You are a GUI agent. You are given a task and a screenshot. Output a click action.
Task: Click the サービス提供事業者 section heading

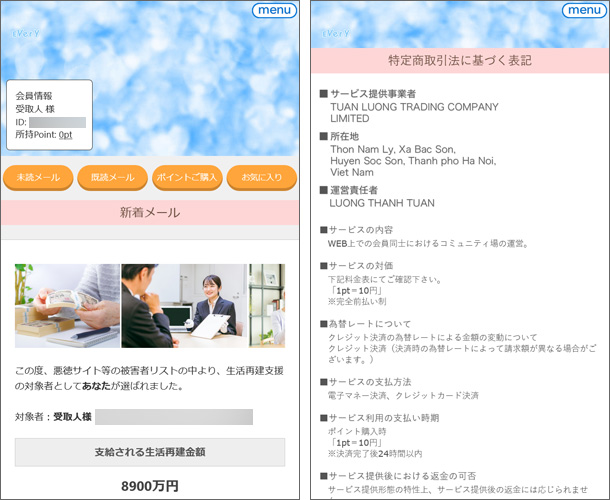[381, 93]
